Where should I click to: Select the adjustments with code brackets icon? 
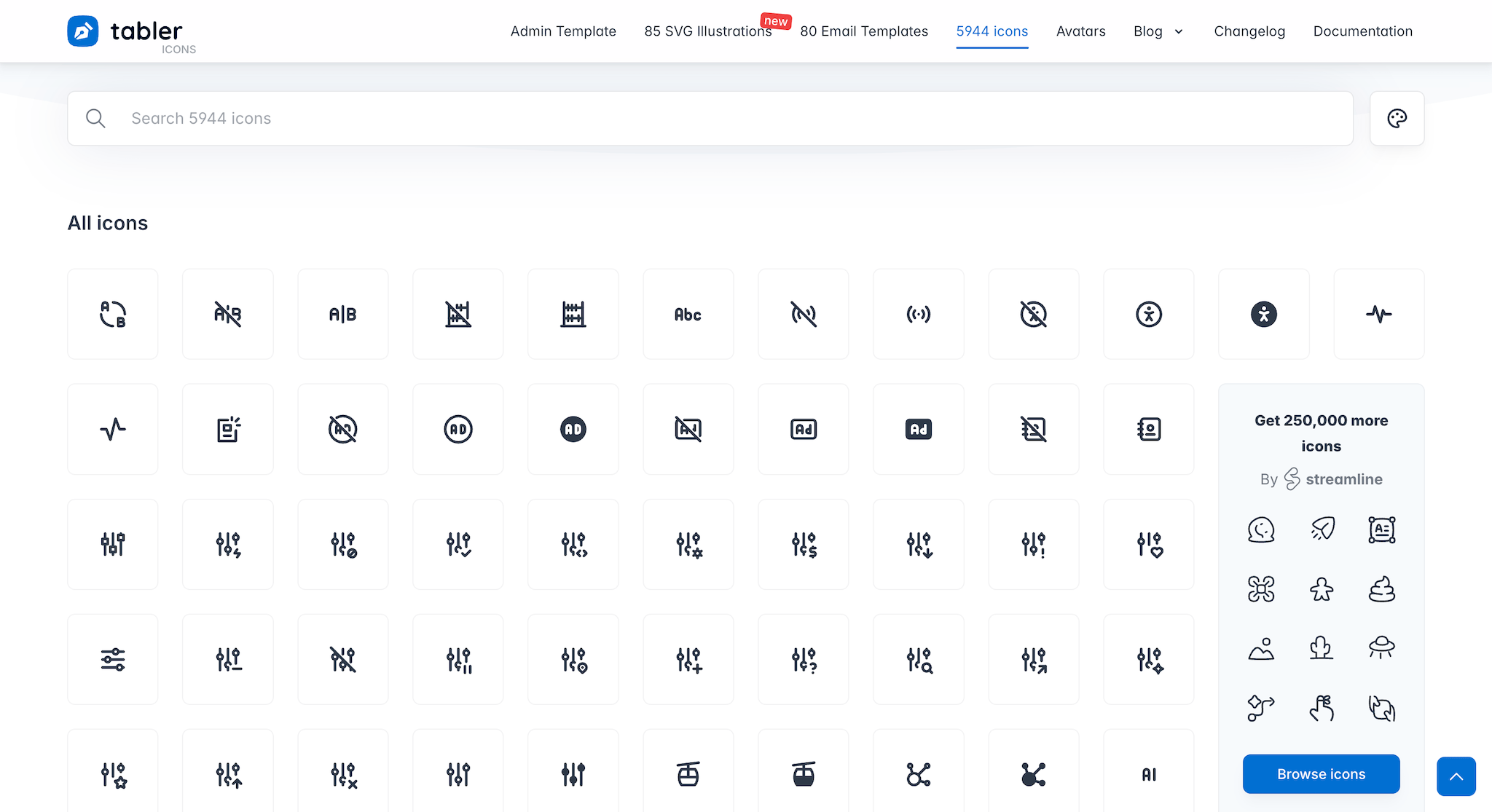[573, 544]
